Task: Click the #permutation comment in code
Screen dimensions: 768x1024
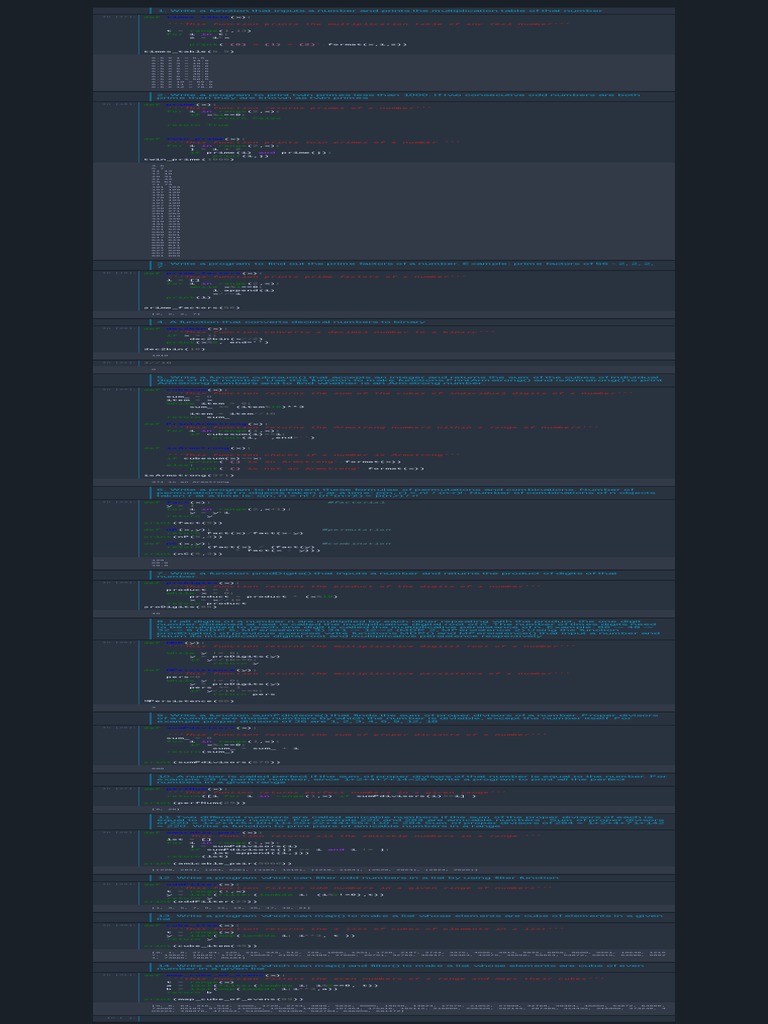Action: click(357, 530)
